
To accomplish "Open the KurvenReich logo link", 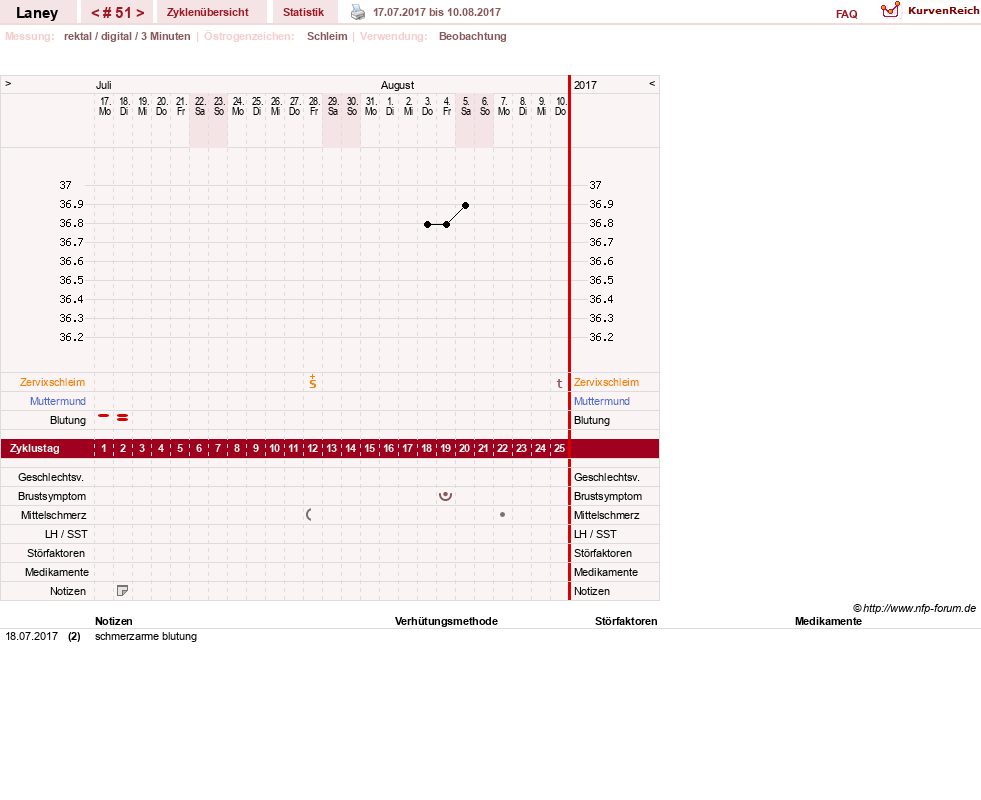I will tap(930, 11).
